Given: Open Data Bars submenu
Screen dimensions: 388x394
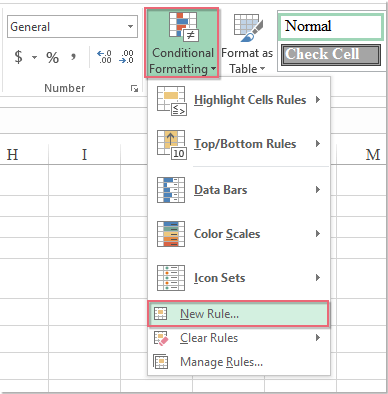Looking at the screenshot, I should click(239, 190).
